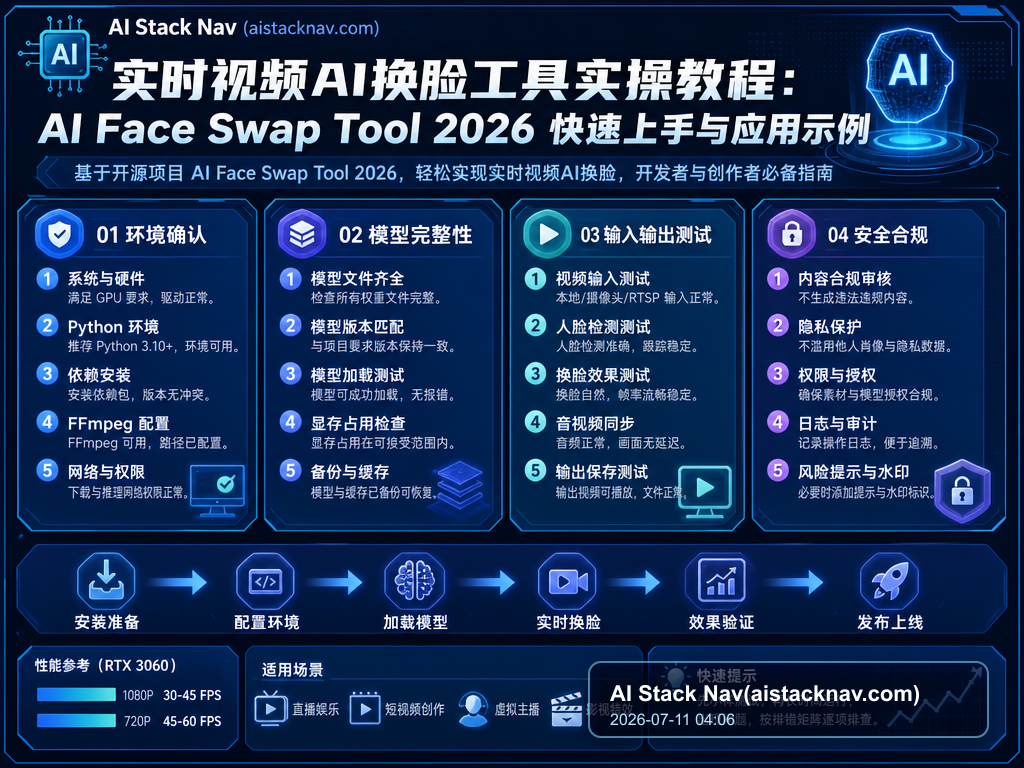
Task: Click the 本地/摄像头/RTSP 输入正常 description line
Action: point(639,298)
